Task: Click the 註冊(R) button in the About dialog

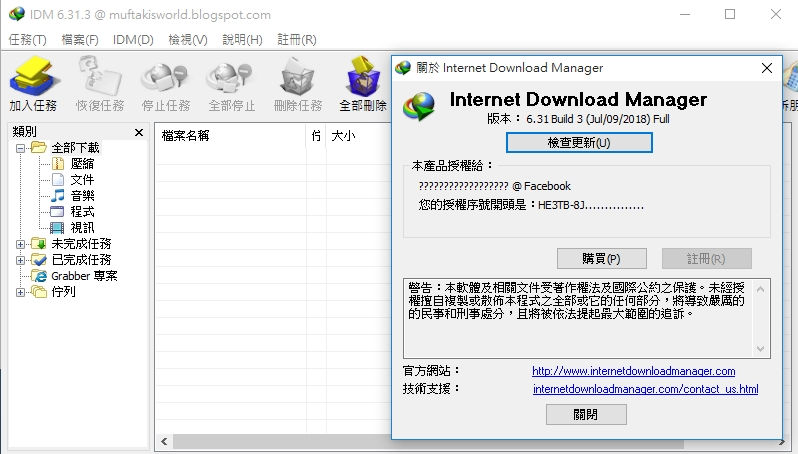Action: click(x=706, y=259)
